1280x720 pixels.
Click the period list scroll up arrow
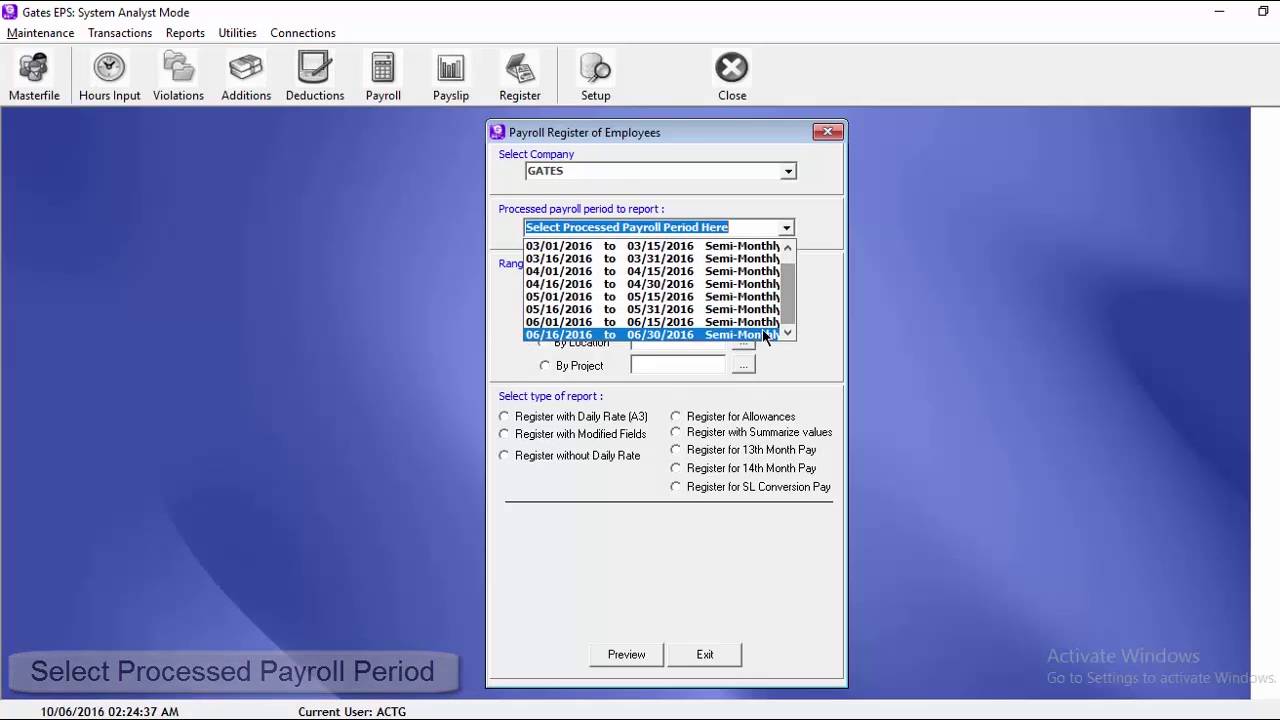[x=788, y=247]
